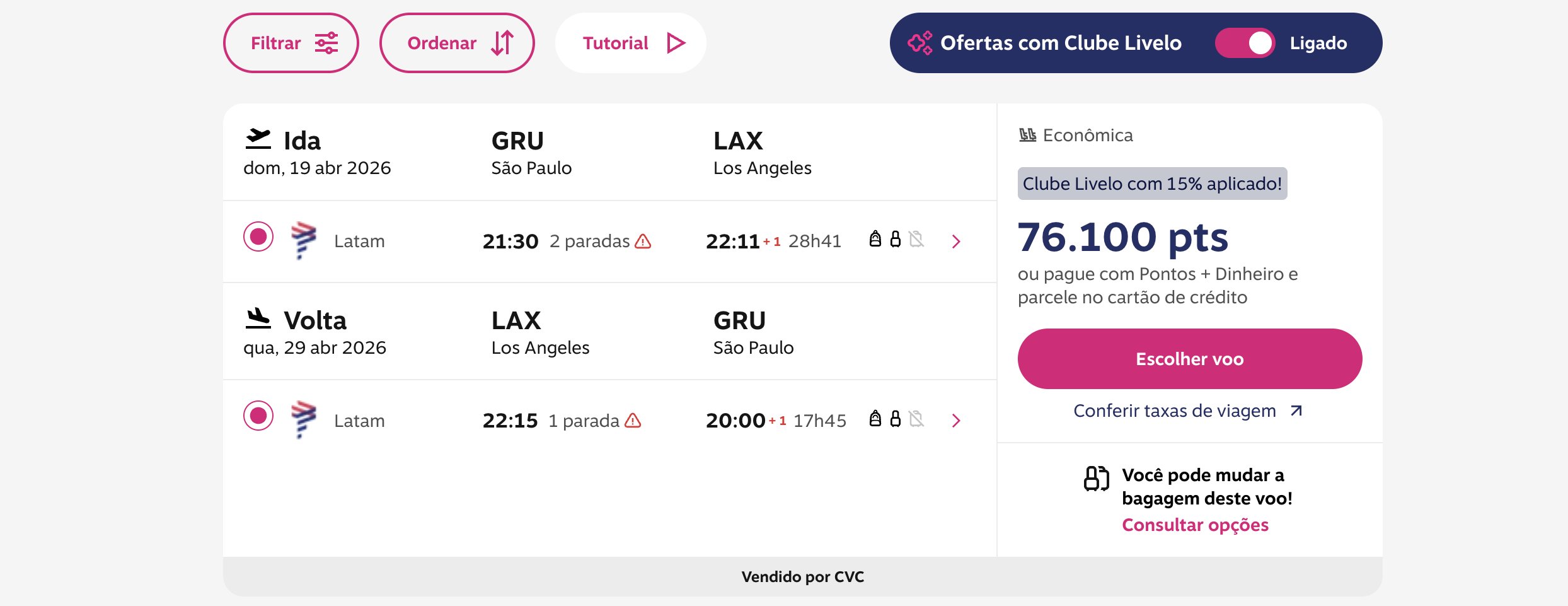1568x606 pixels.
Task: Expand return flight details chevron
Action: 956,421
